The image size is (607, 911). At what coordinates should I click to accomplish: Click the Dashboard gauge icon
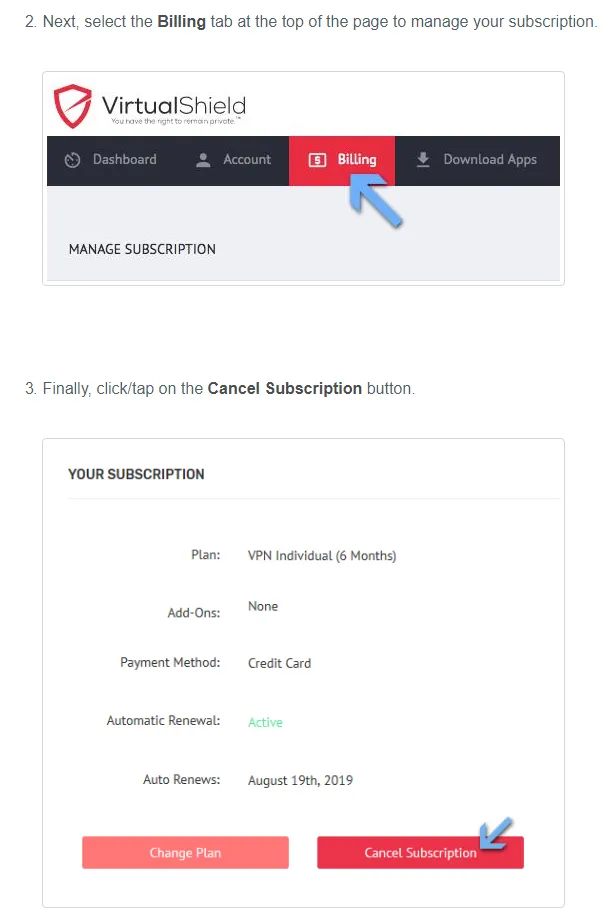(72, 160)
